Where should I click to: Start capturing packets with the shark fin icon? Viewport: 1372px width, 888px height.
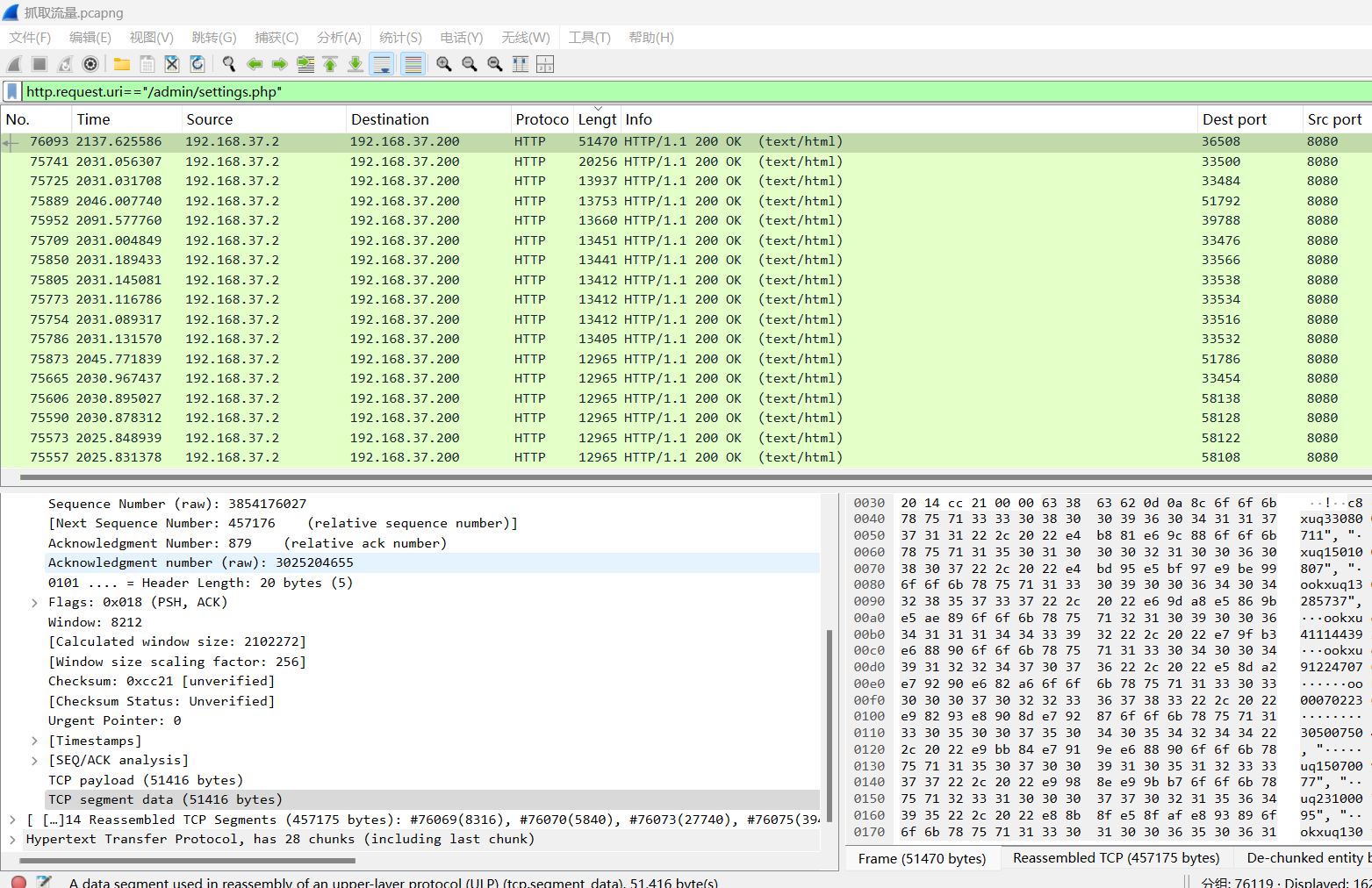click(x=14, y=64)
